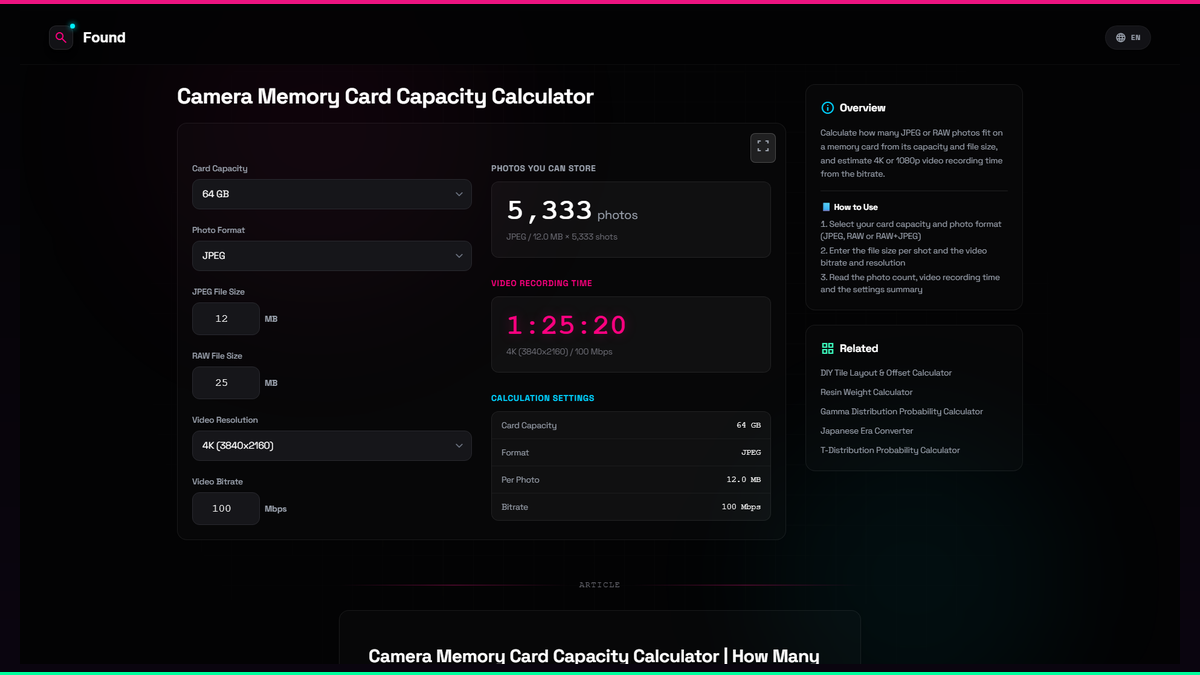Click the CALCULATION SETTINGS heading
This screenshot has height=675, width=1200.
click(x=543, y=398)
